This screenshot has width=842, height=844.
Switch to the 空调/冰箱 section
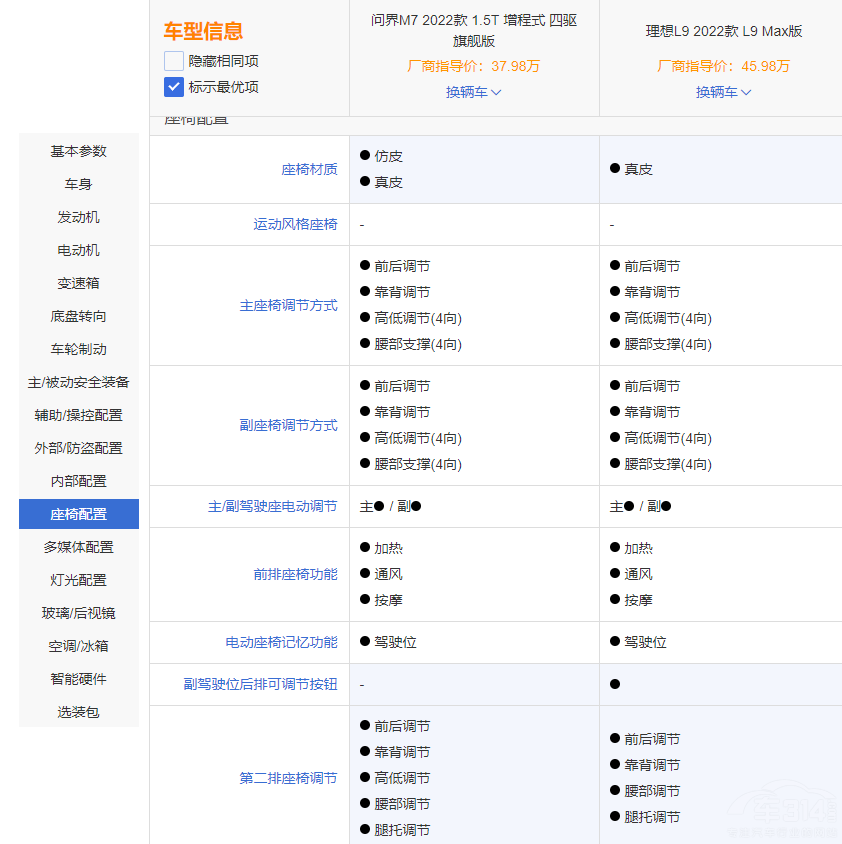coord(78,646)
